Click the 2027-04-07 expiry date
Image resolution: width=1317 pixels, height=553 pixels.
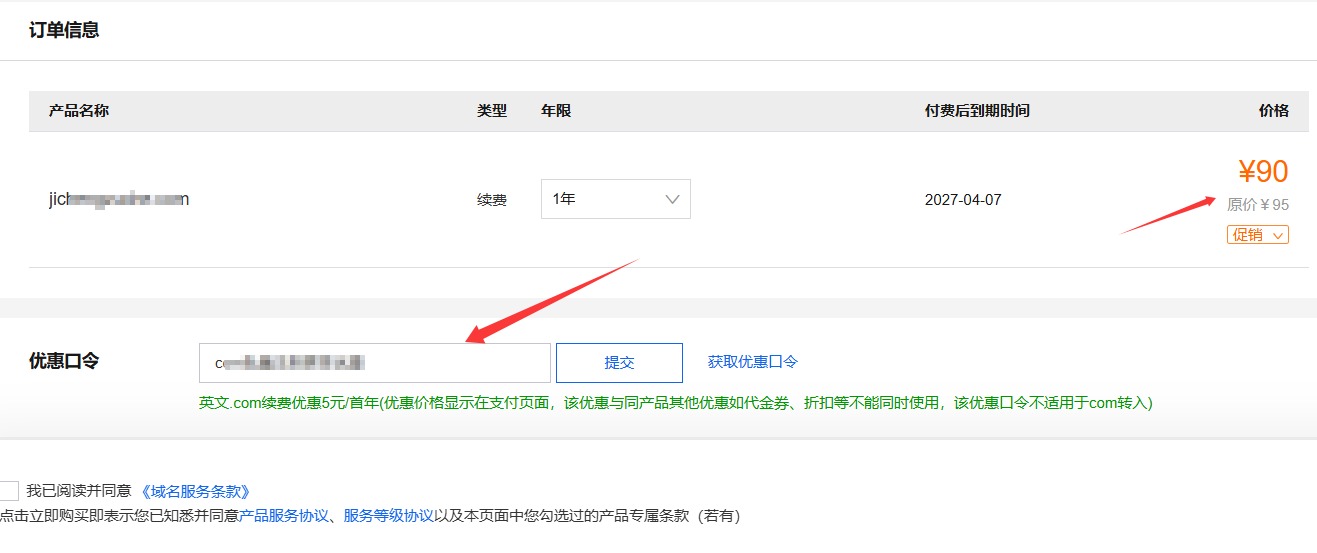click(962, 200)
